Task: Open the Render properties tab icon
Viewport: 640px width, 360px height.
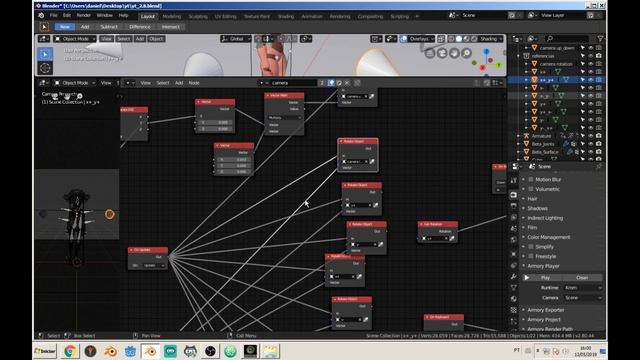Action: [x=513, y=195]
